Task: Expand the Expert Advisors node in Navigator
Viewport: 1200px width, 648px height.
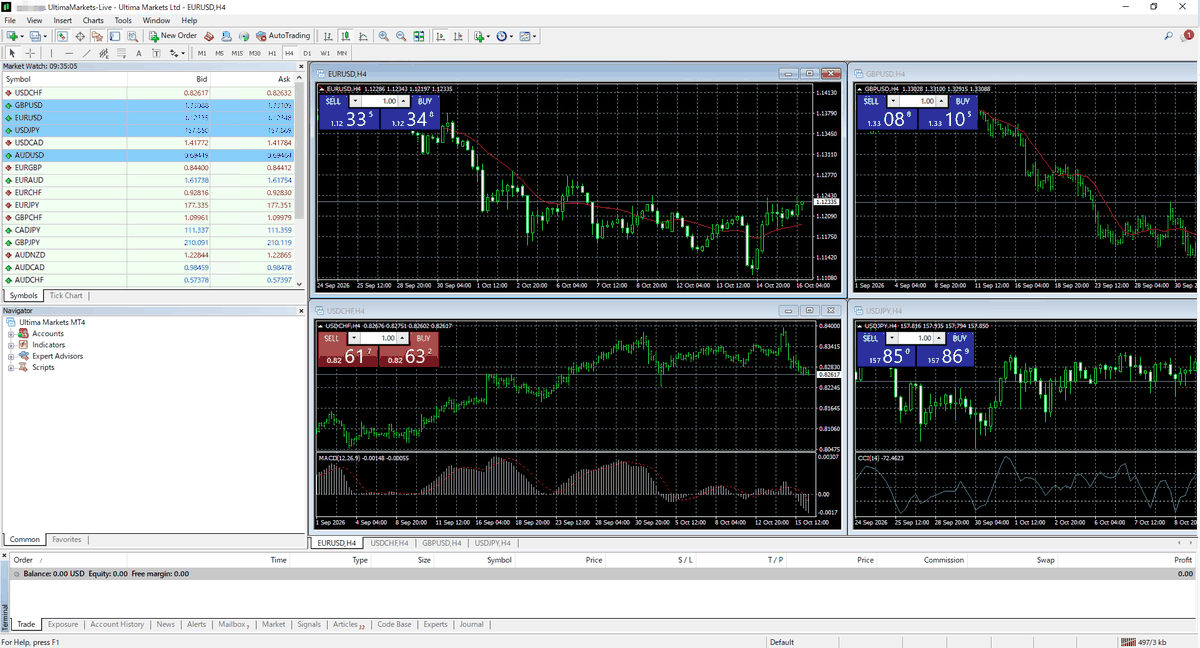Action: [x=11, y=356]
